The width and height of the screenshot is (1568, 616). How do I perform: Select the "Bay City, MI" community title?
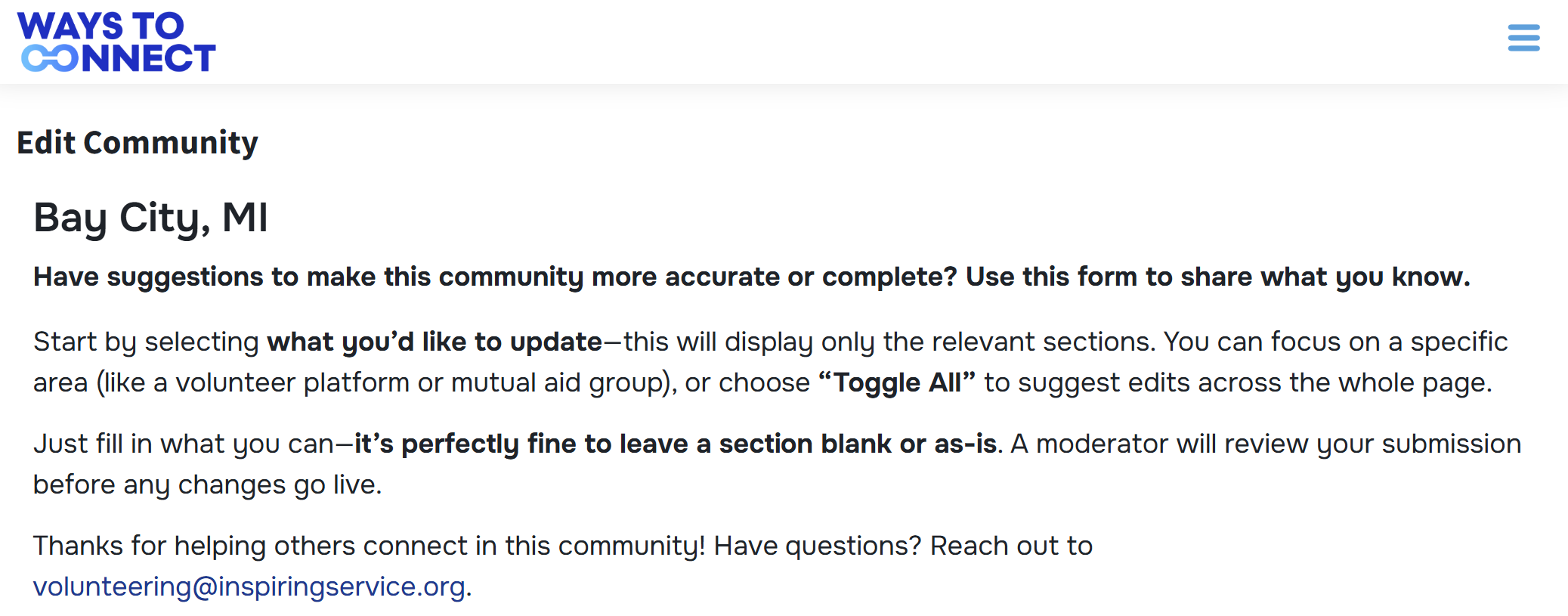tap(150, 218)
